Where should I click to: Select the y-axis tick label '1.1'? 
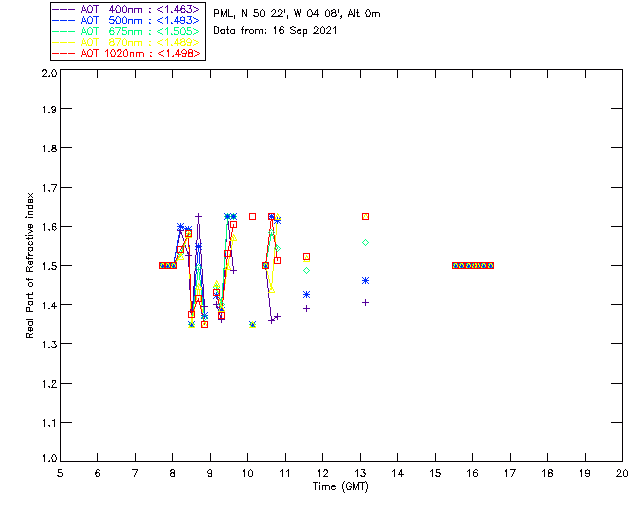pyautogui.click(x=49, y=423)
